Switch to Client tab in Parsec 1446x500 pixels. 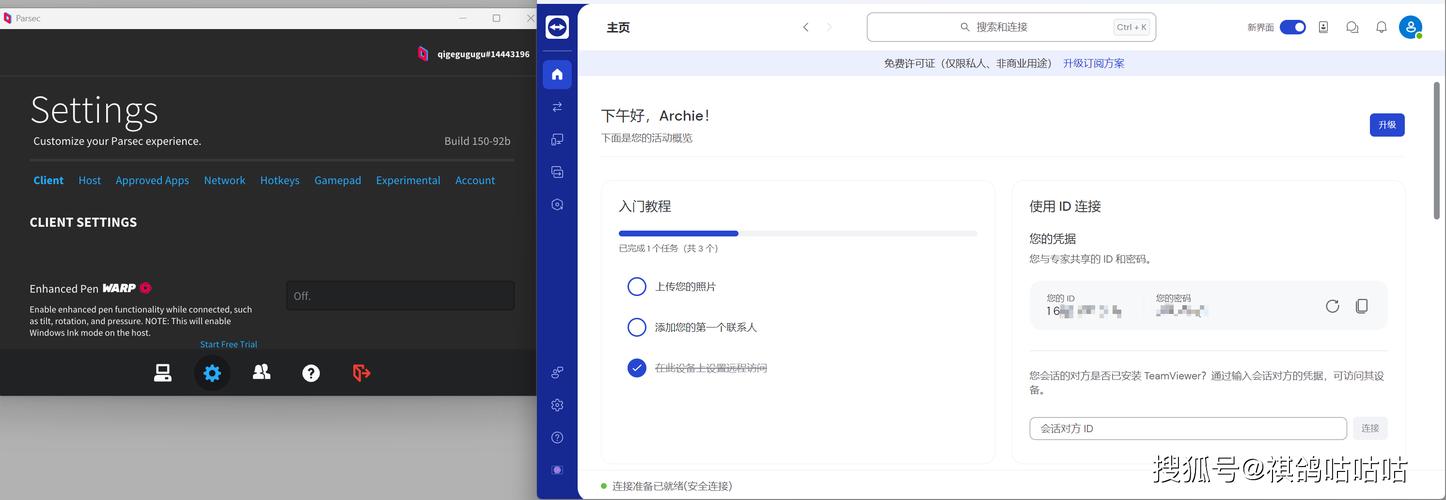tap(48, 180)
